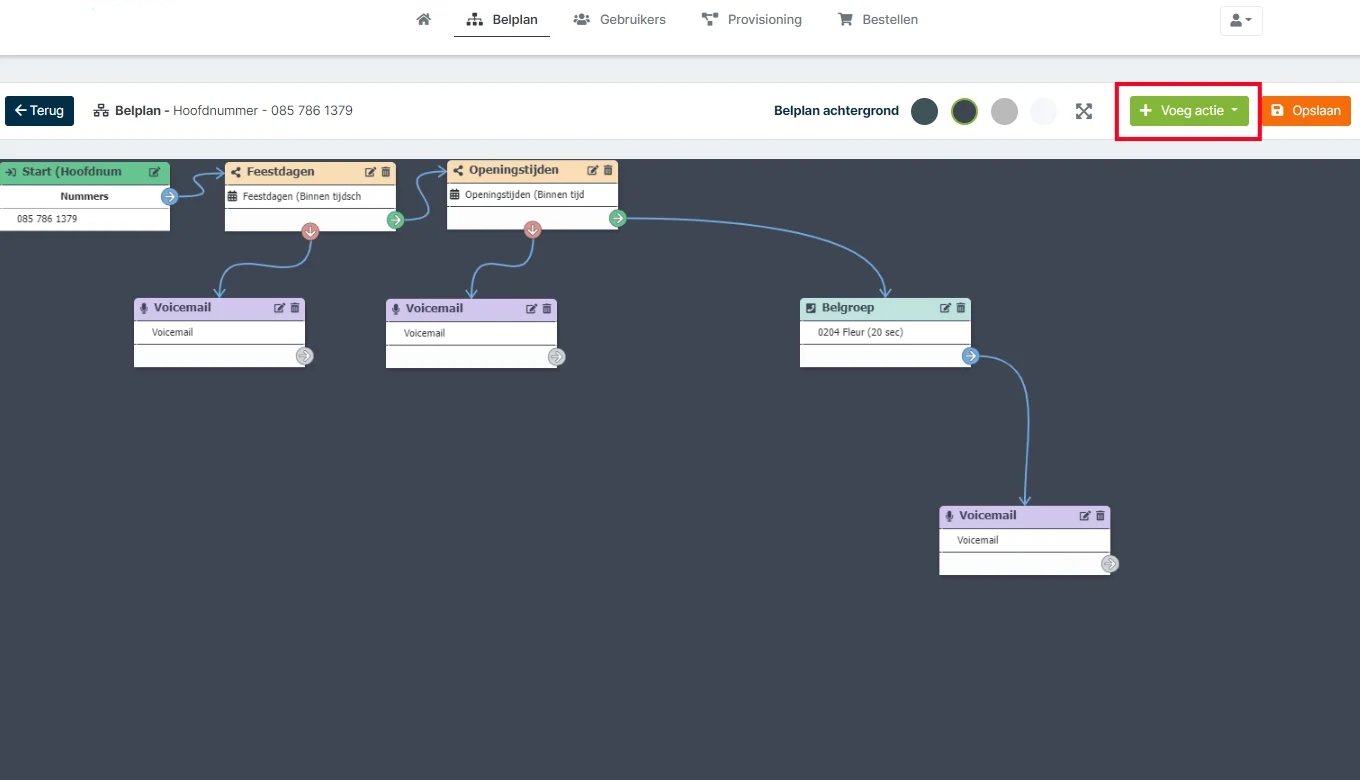
Task: Delete the Voicemail node linked from Belgroep
Action: pyautogui.click(x=1101, y=516)
